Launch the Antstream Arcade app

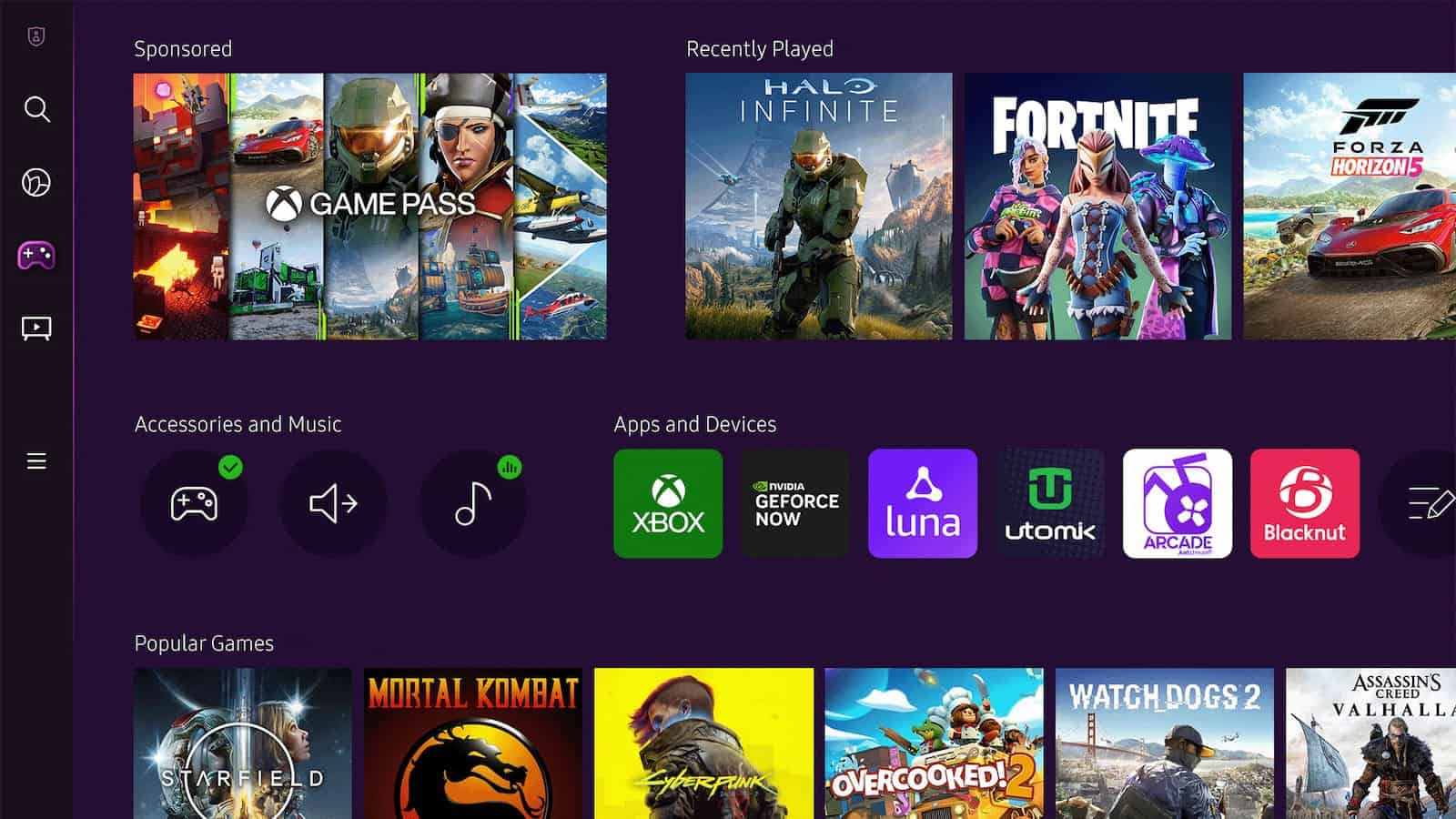point(1178,503)
